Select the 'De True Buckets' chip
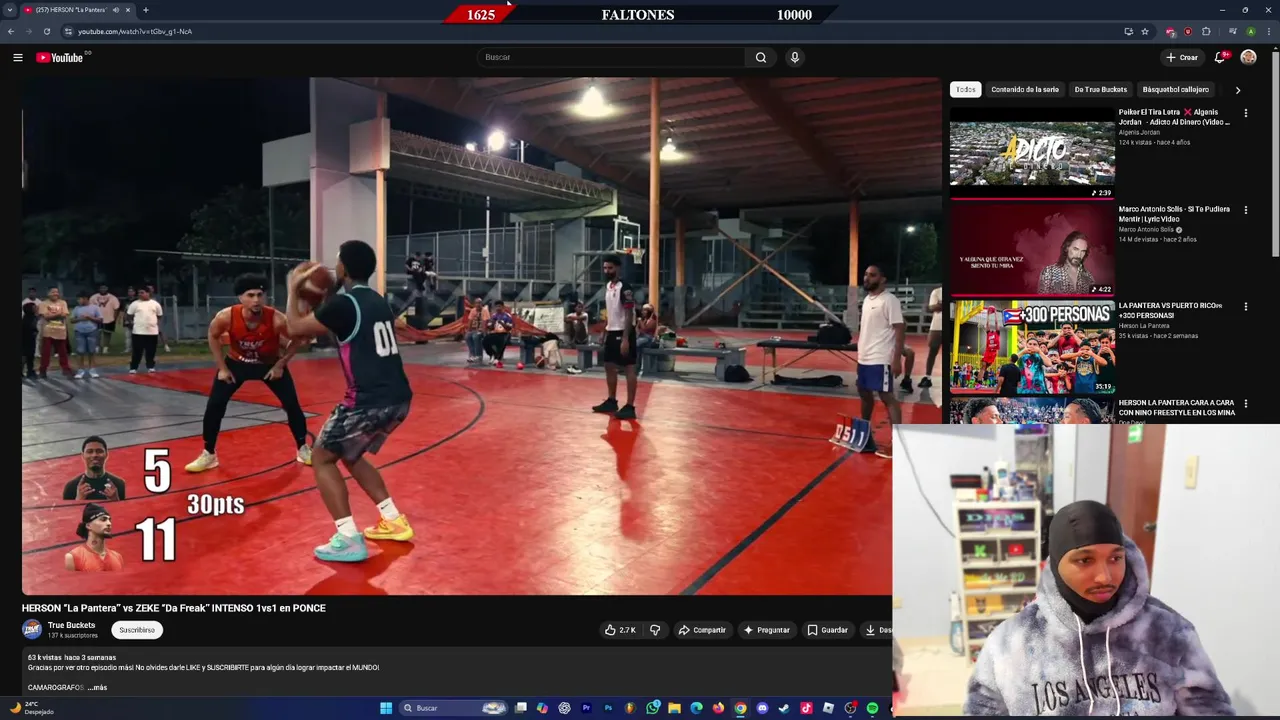 [1100, 89]
